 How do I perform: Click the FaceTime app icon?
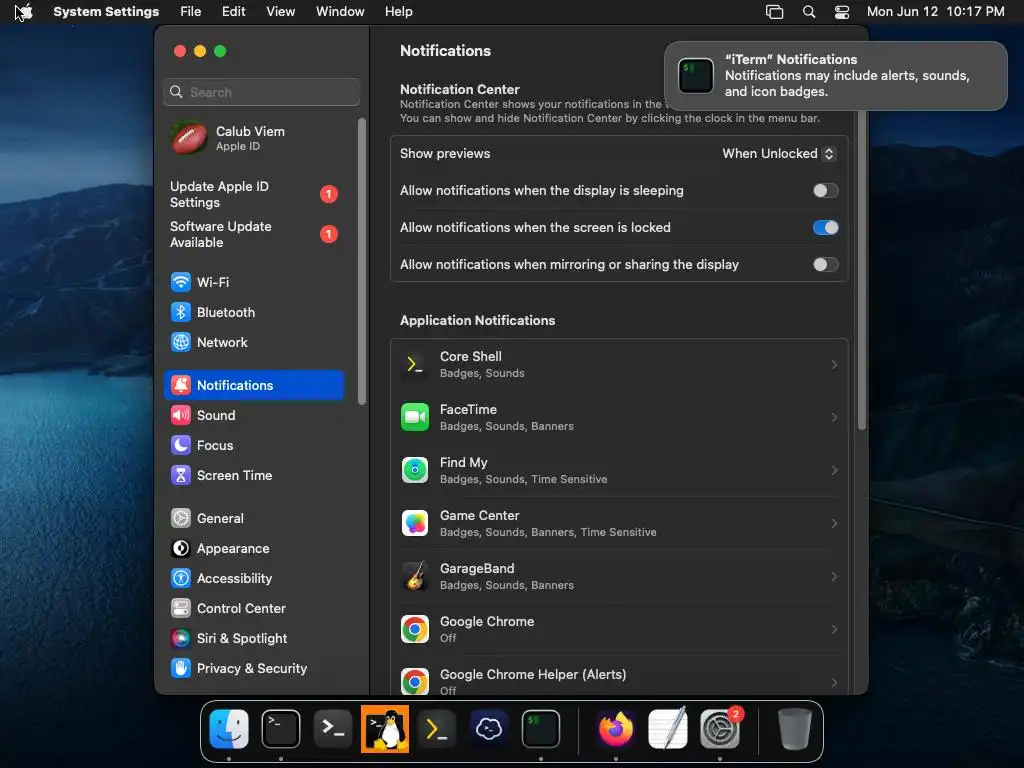(415, 417)
